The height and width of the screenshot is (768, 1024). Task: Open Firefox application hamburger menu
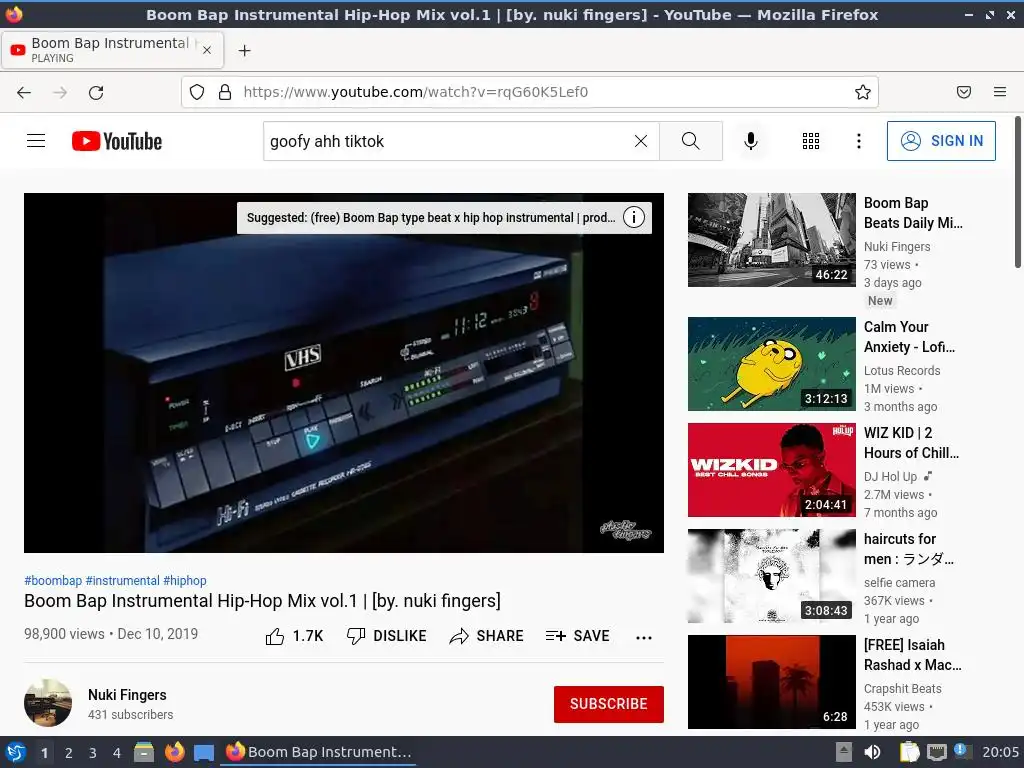click(x=999, y=92)
